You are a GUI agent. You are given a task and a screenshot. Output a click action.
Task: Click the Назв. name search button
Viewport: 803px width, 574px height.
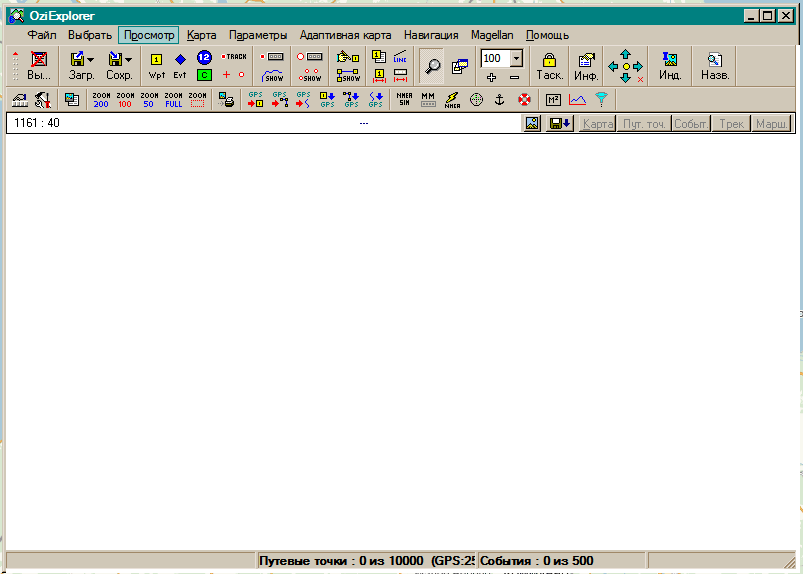point(714,66)
